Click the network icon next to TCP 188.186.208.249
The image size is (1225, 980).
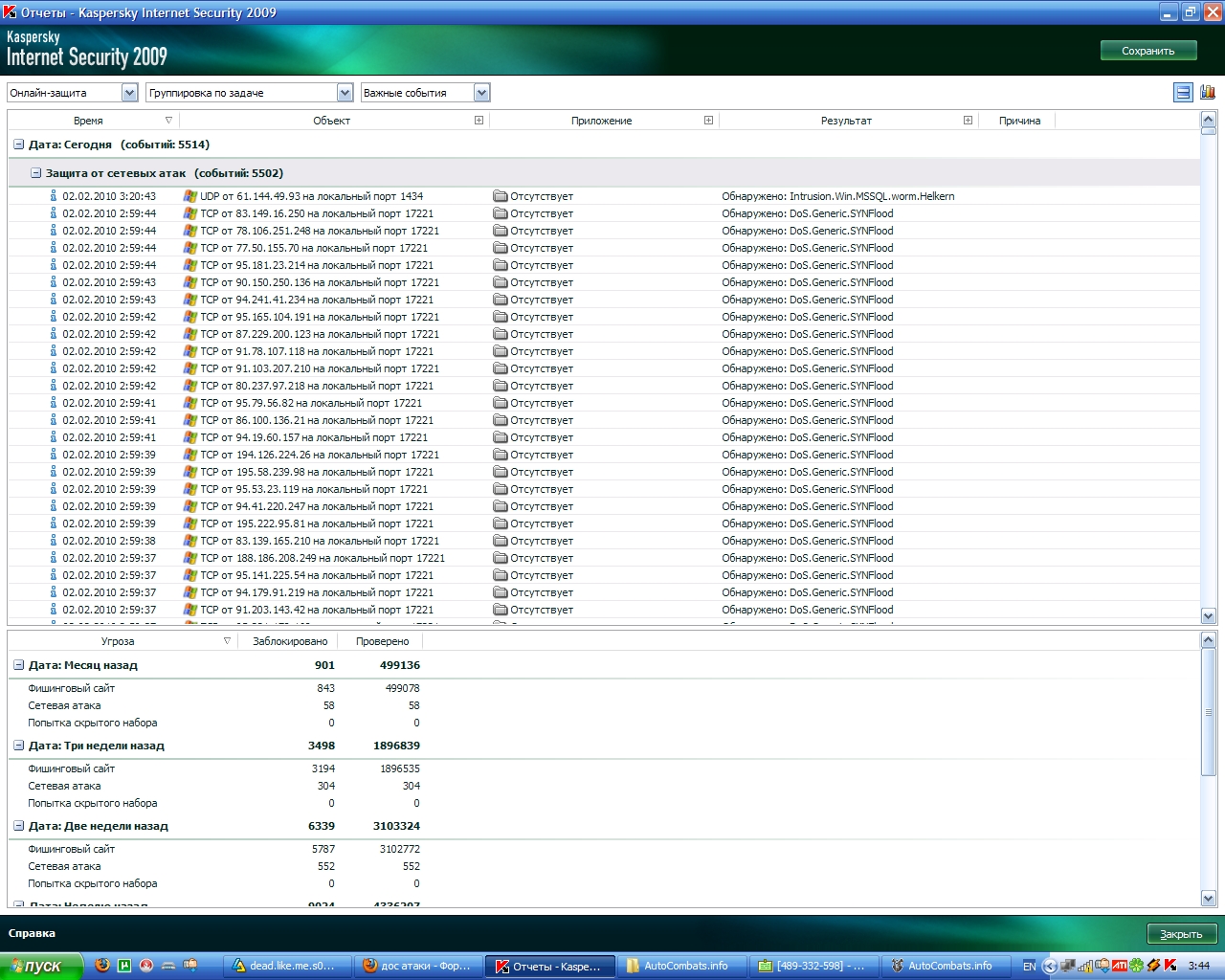(190, 558)
